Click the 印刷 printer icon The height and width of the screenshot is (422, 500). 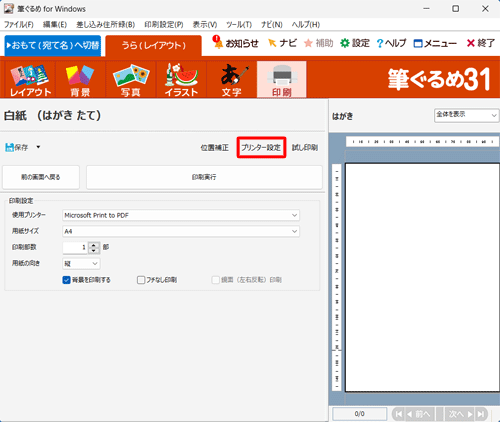click(282, 80)
